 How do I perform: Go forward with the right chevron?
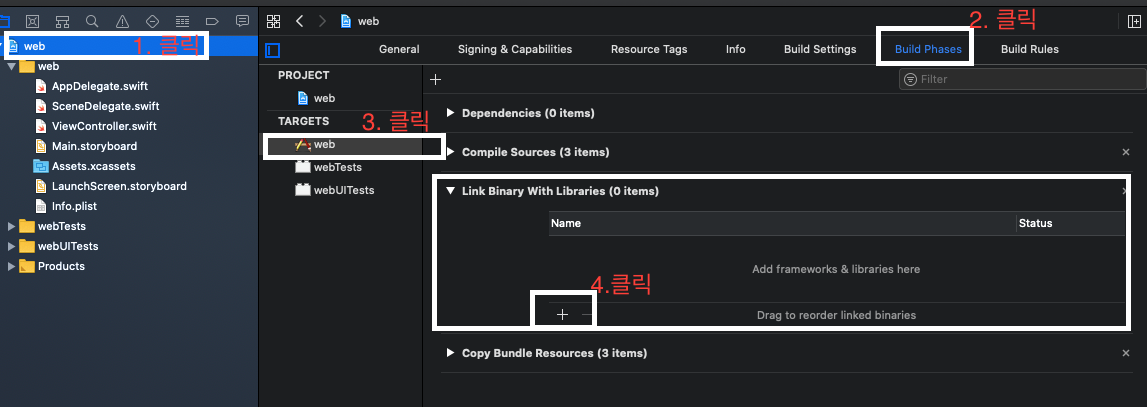pos(323,21)
